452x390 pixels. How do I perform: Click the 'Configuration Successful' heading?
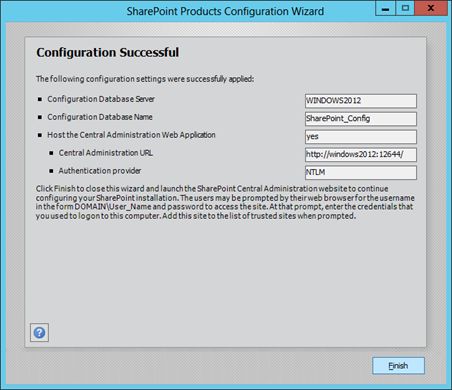click(108, 53)
